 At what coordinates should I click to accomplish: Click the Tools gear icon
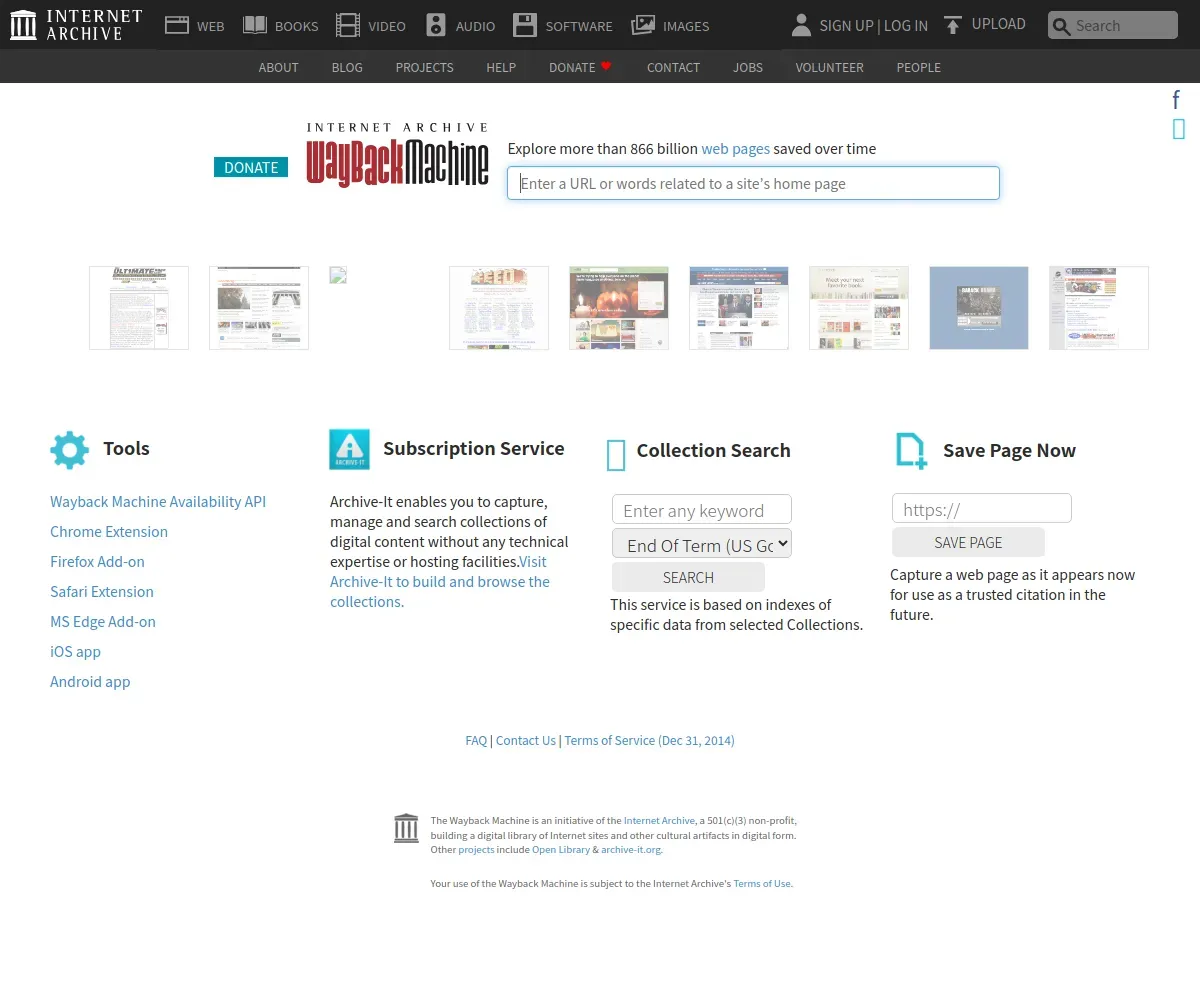point(69,450)
